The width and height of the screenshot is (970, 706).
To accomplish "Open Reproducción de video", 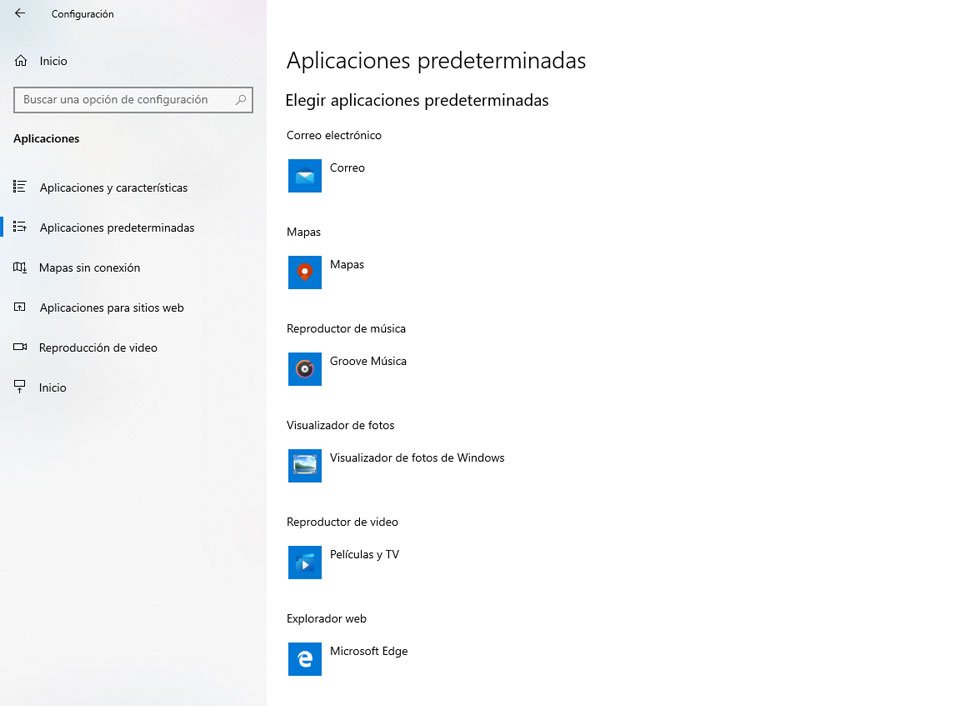I will coord(98,348).
